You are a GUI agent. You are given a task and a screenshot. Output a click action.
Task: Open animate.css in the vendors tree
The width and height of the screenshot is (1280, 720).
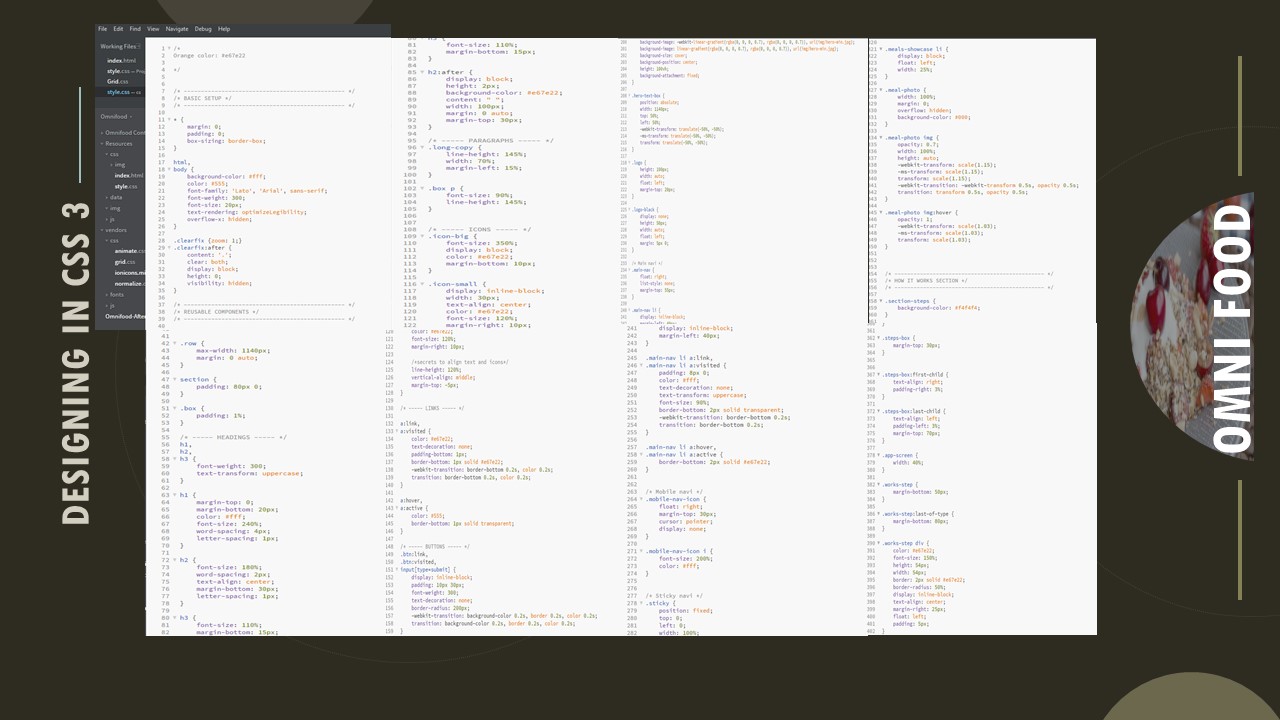[127, 251]
